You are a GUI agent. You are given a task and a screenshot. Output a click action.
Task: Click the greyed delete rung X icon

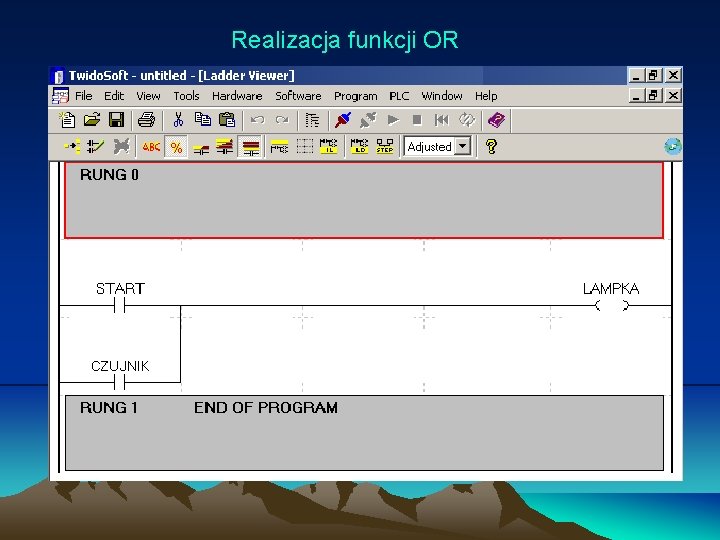(121, 147)
